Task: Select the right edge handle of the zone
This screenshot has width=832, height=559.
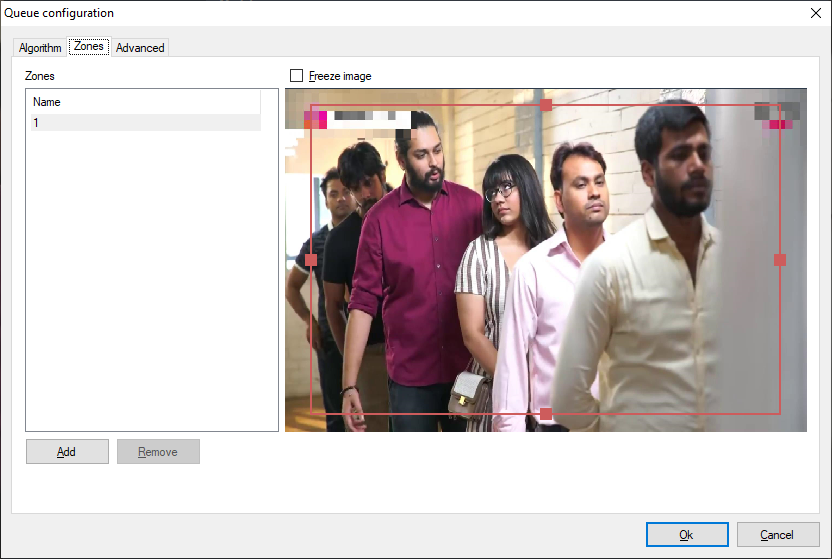Action: pos(780,260)
